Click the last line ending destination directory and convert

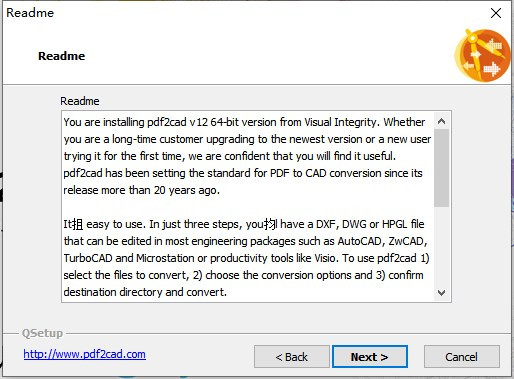pos(145,292)
